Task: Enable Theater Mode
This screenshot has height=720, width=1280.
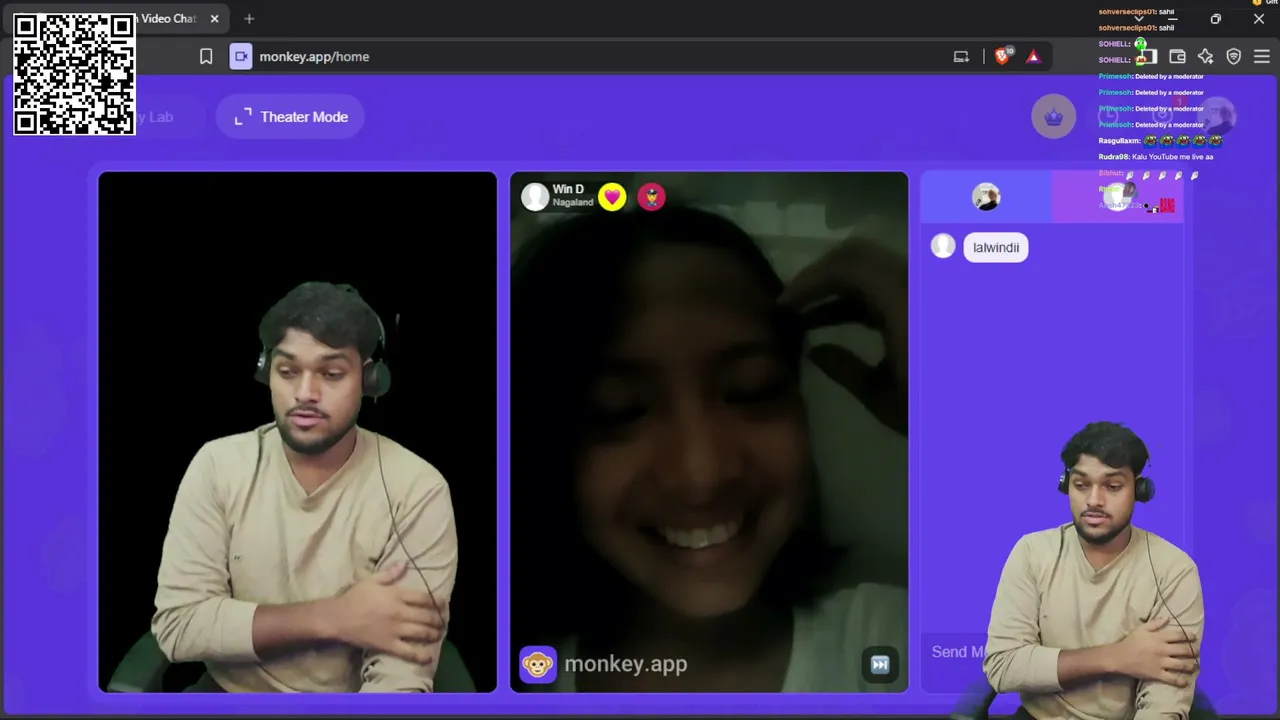Action: click(290, 117)
